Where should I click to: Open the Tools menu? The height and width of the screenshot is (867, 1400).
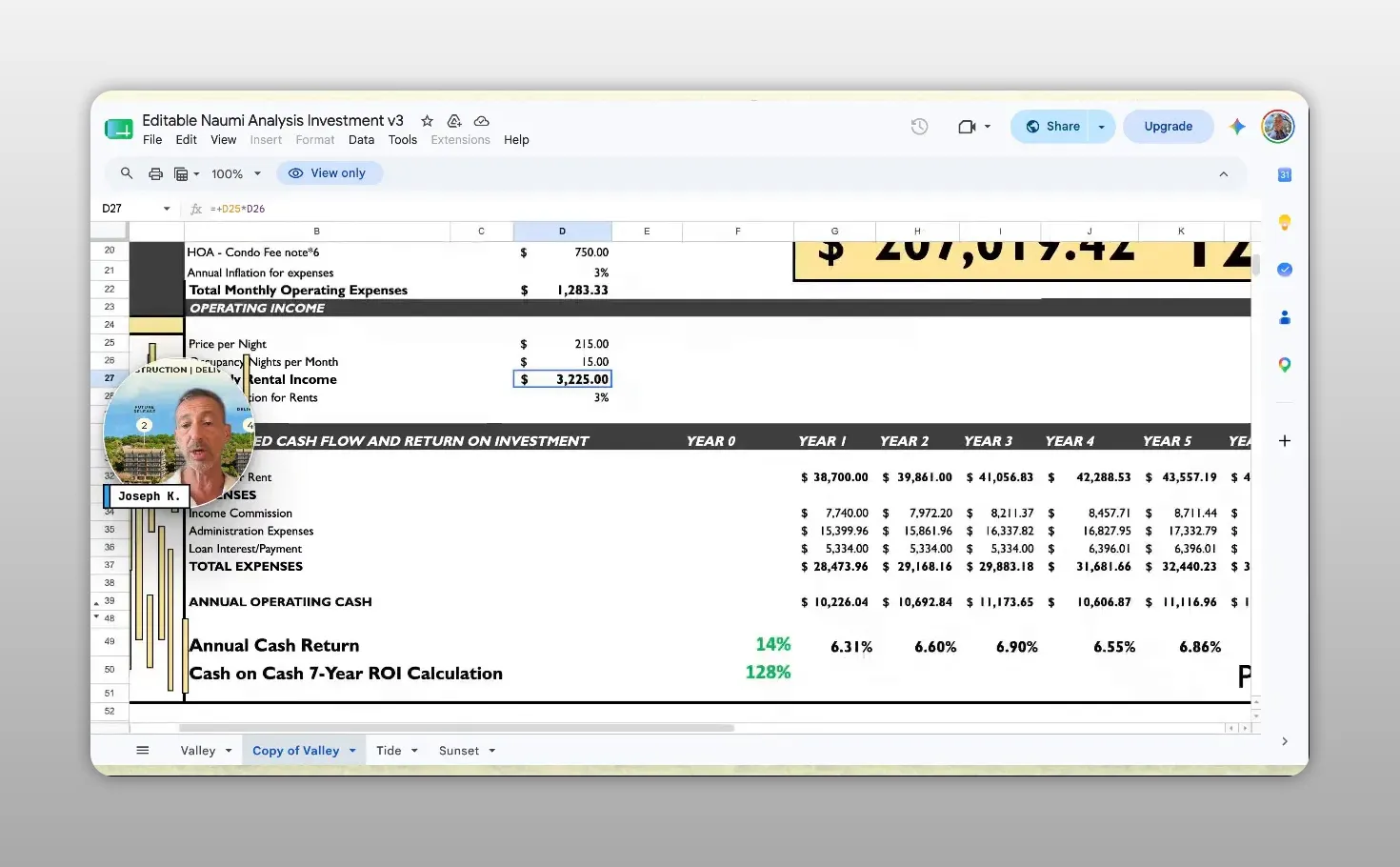tap(403, 140)
